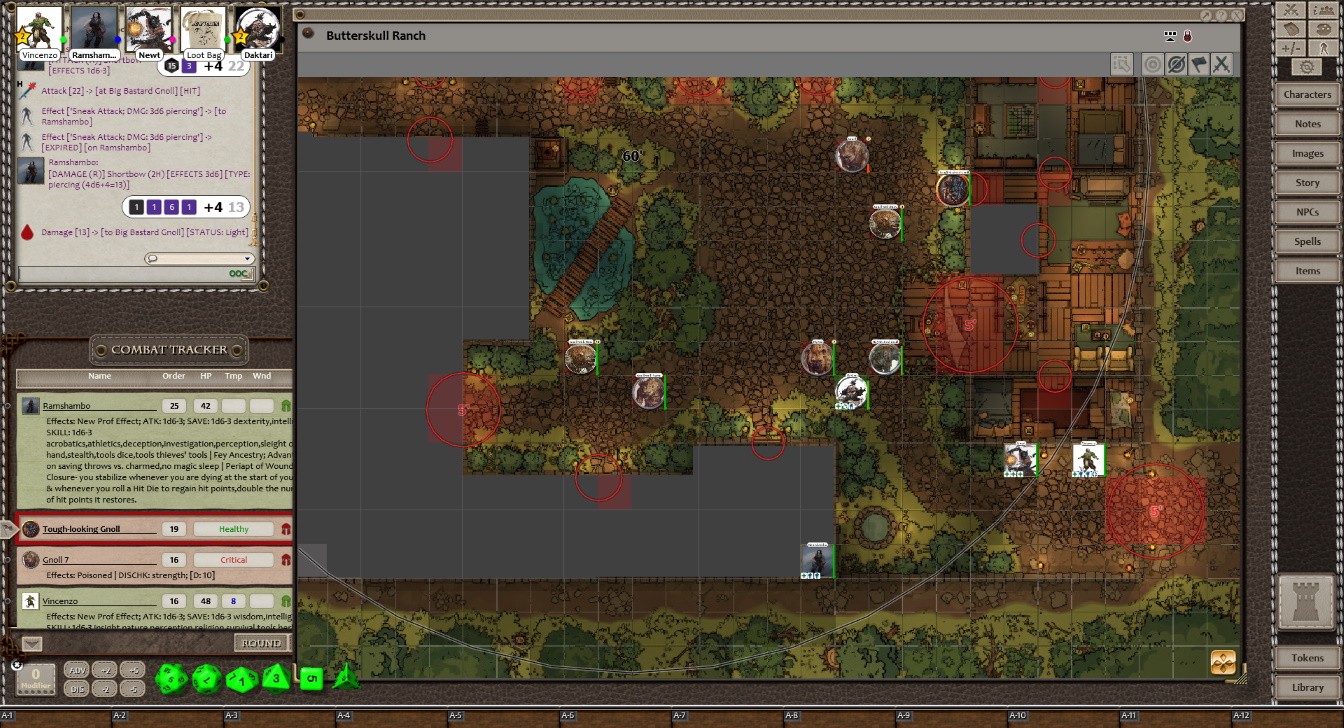Toggle the image lock padlock
The width and height of the screenshot is (1344, 728).
click(1187, 36)
